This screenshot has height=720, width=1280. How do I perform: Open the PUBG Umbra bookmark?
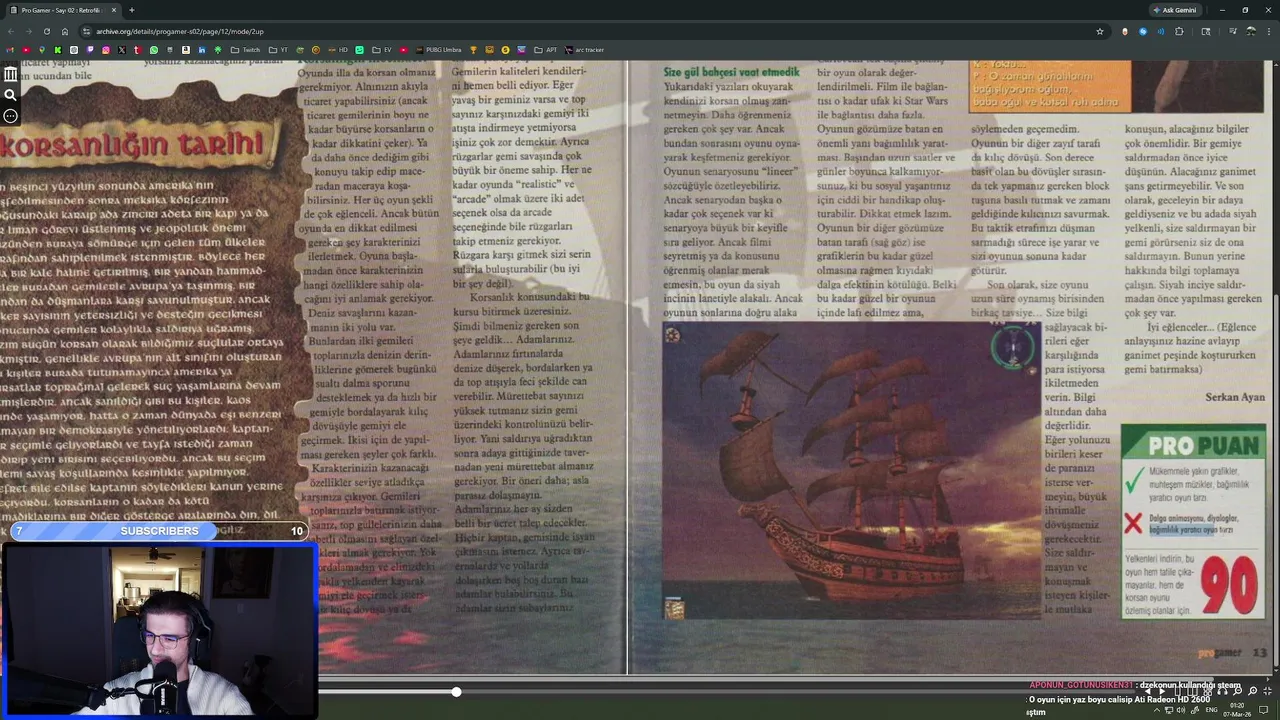tap(438, 50)
